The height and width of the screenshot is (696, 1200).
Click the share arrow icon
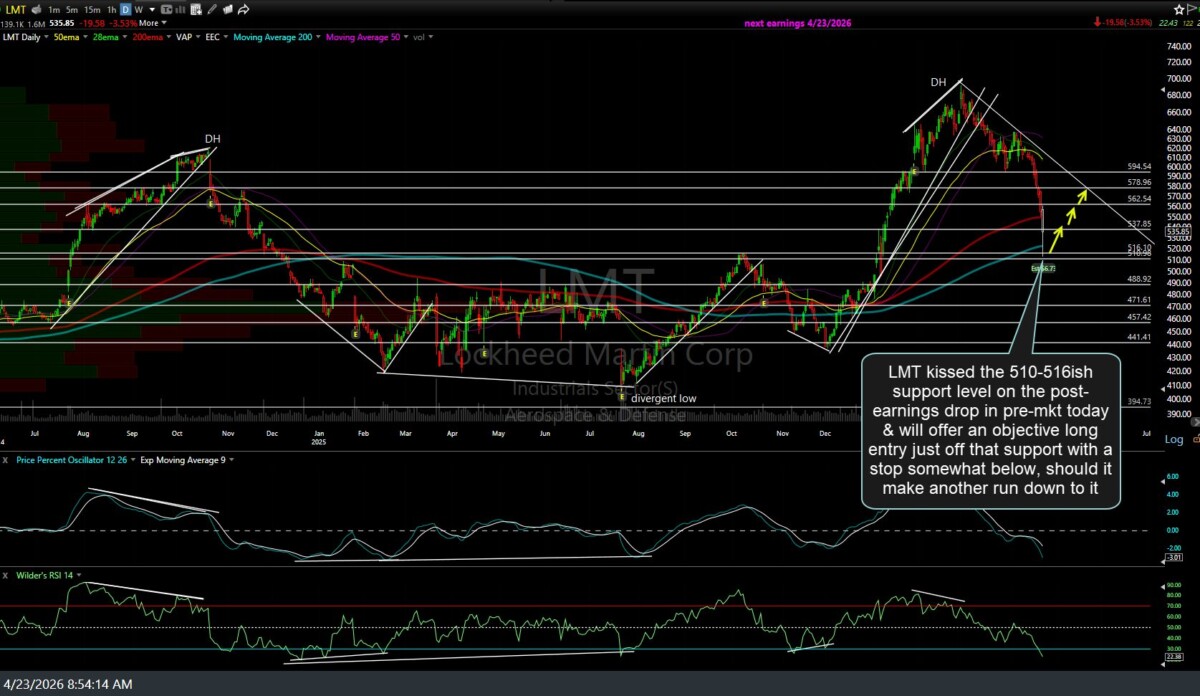click(x=244, y=10)
